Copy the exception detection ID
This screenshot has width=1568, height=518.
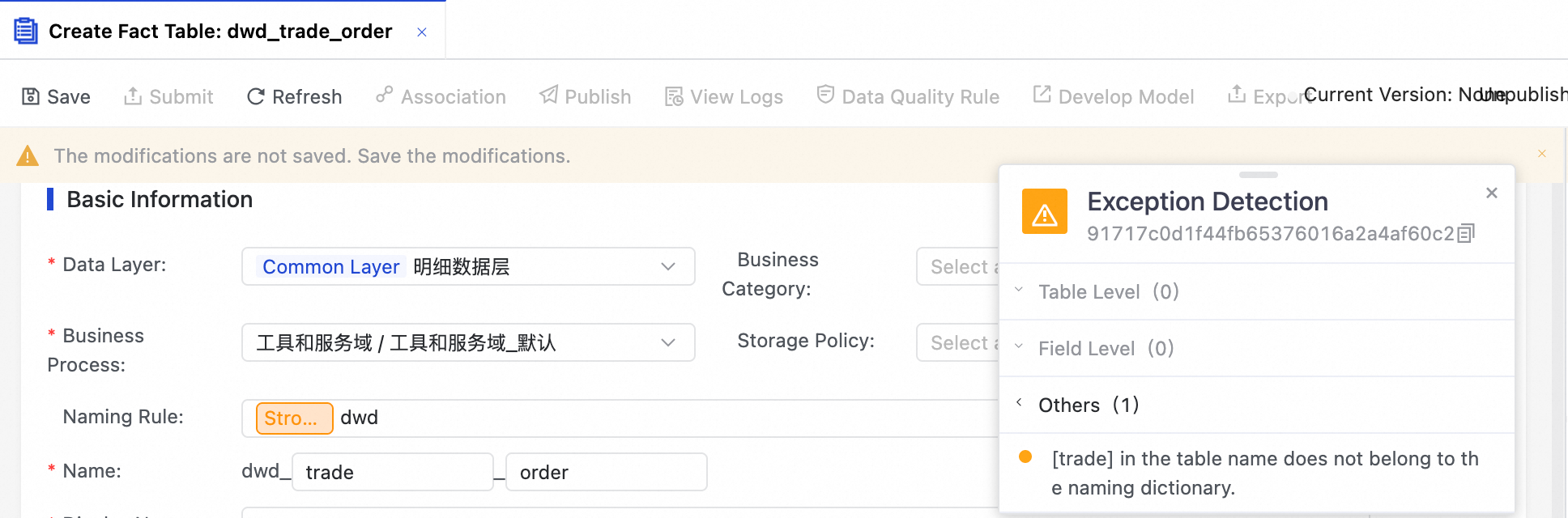pyautogui.click(x=1466, y=234)
